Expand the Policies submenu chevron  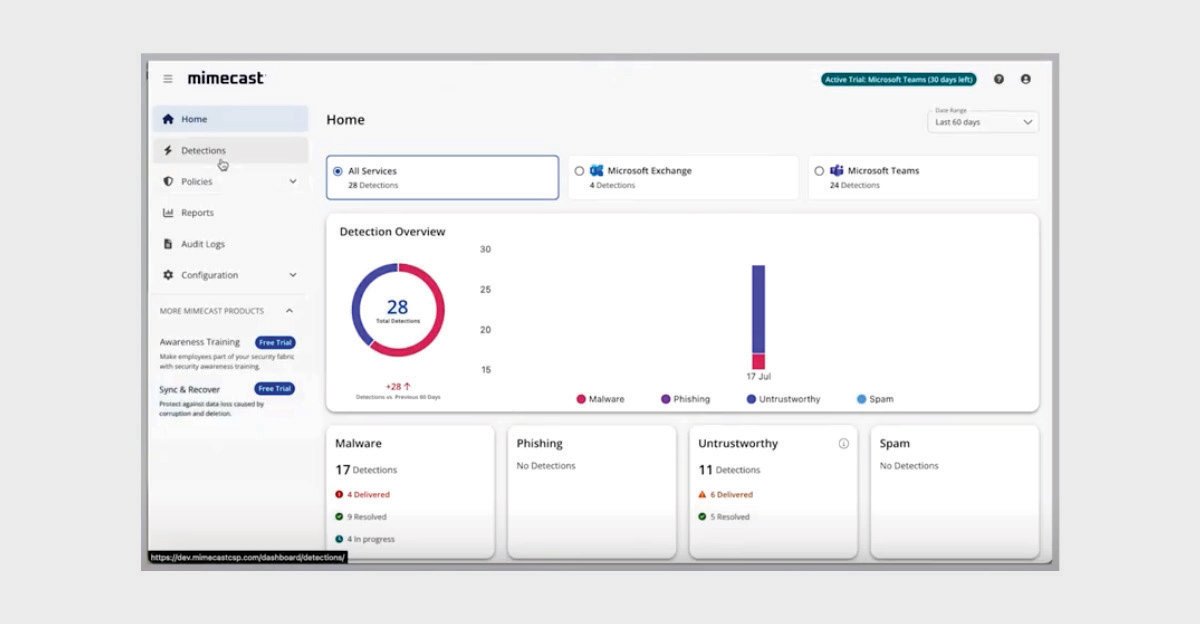(293, 182)
